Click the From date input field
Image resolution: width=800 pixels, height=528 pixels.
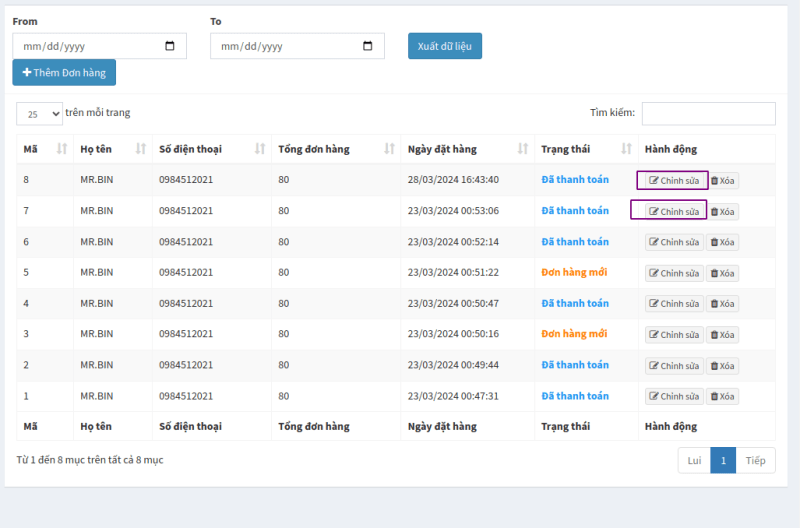(99, 46)
